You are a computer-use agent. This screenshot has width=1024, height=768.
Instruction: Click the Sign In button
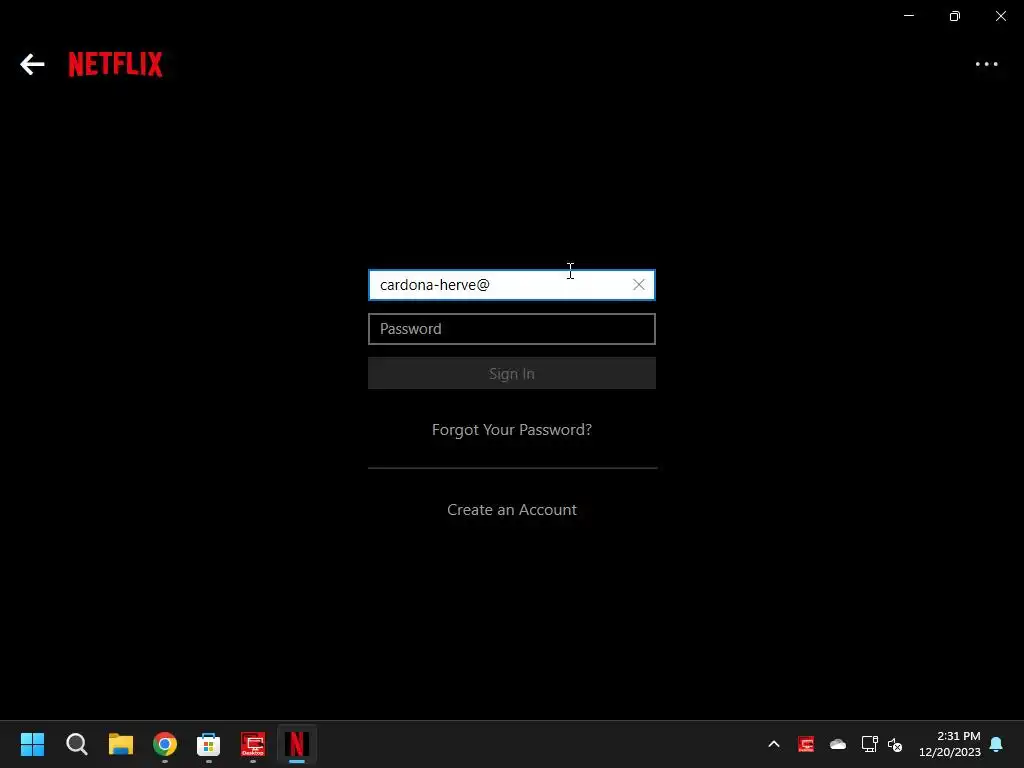click(511, 374)
